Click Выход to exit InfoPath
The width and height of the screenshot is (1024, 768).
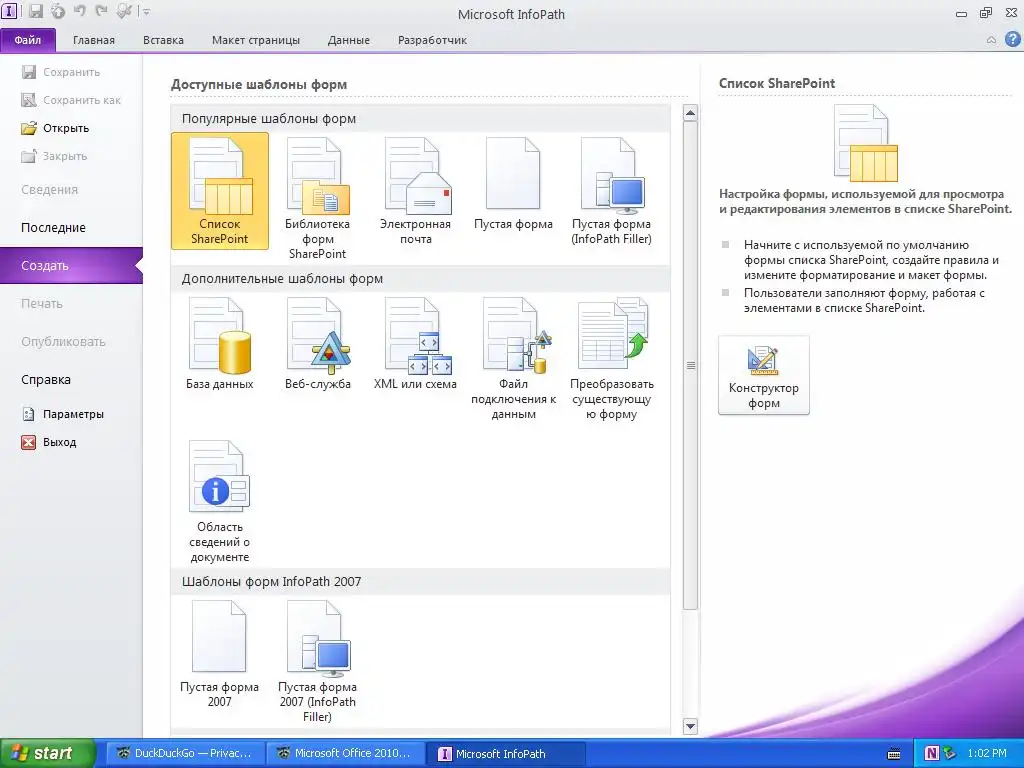(71, 442)
